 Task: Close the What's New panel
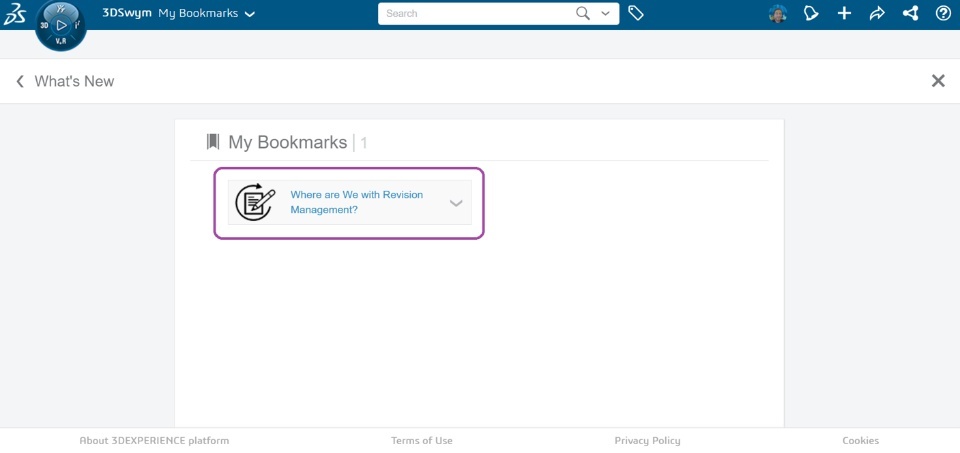[938, 81]
